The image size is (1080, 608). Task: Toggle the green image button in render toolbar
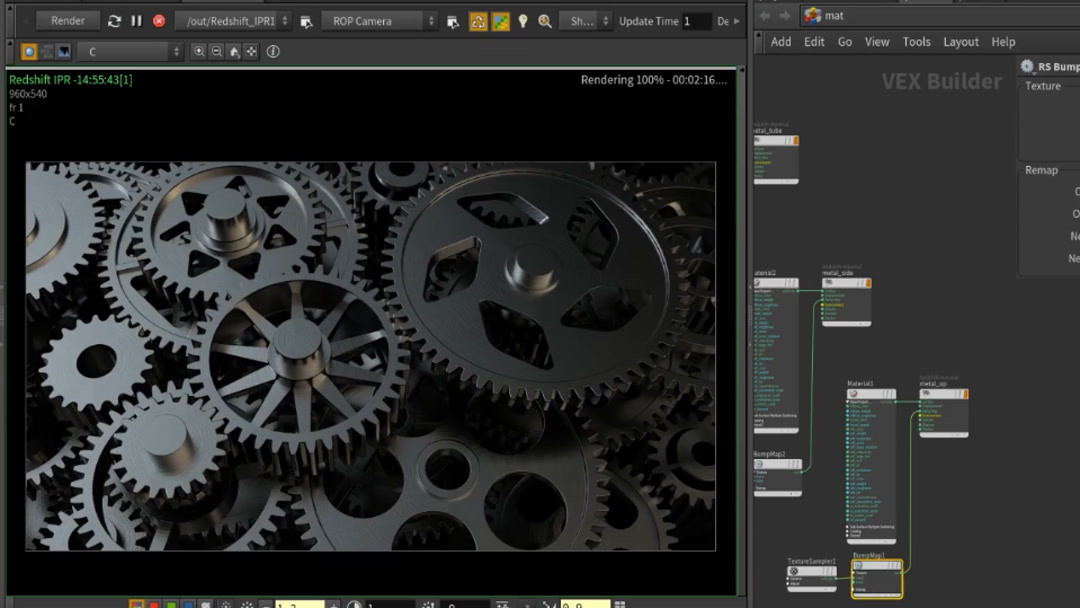pos(500,21)
